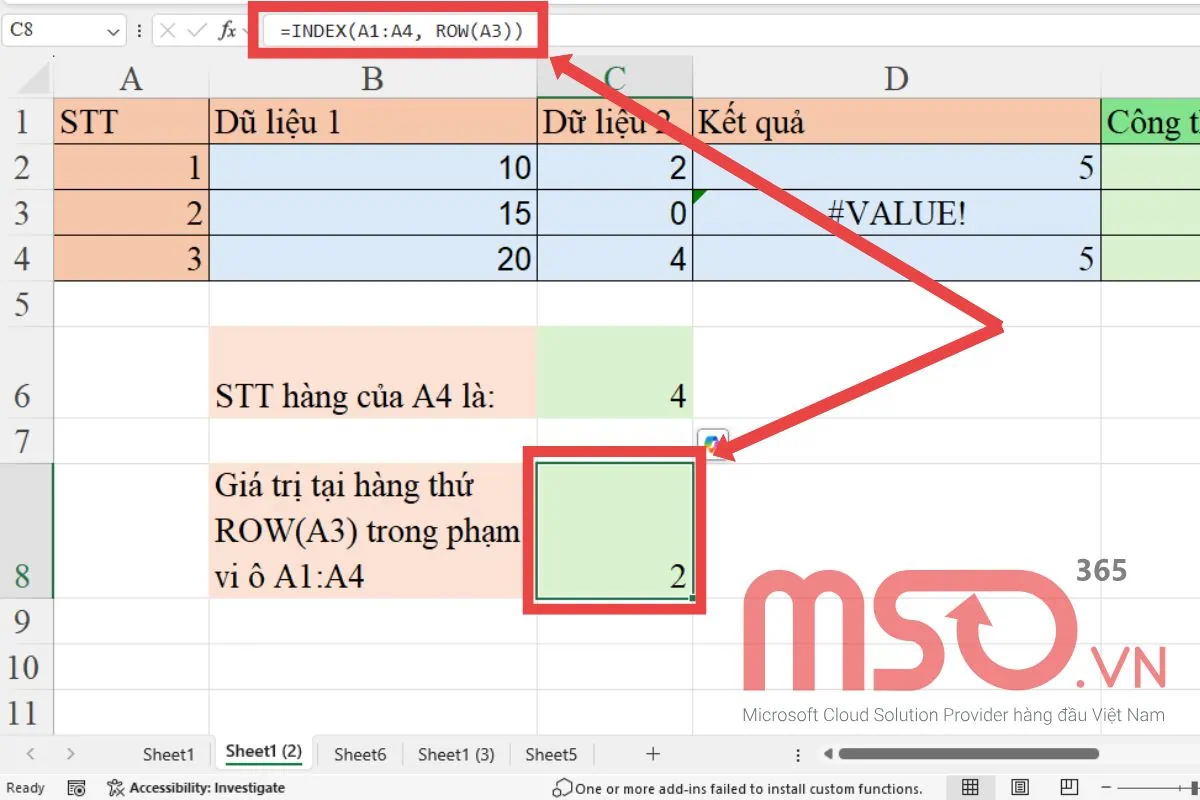Switch to Page Layout view in status bar

1020,787
